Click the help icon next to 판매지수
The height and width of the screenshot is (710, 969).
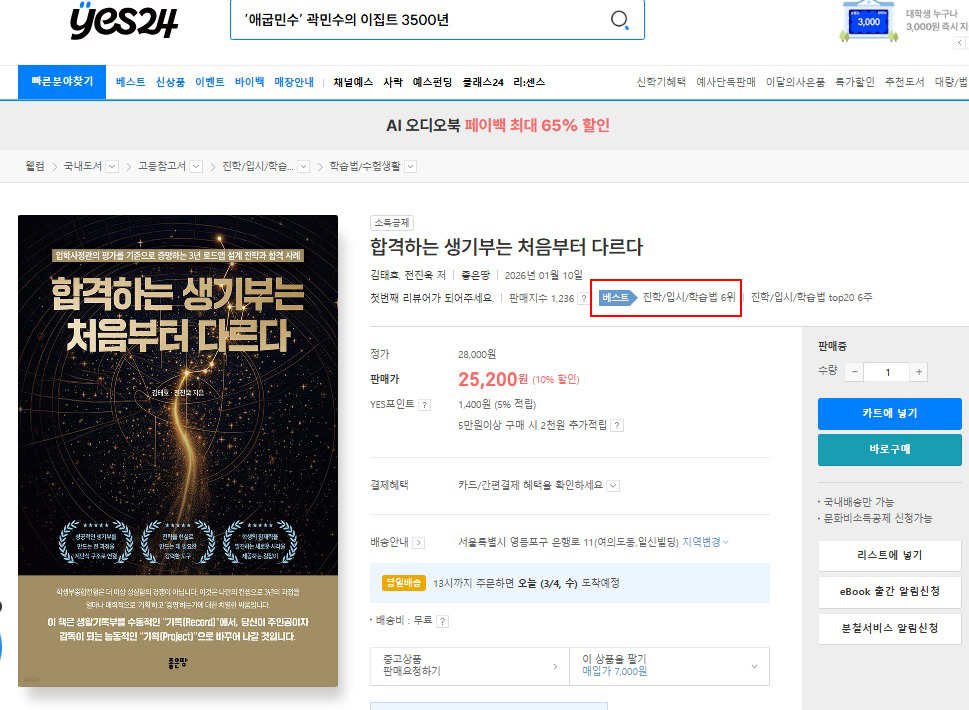tap(583, 298)
